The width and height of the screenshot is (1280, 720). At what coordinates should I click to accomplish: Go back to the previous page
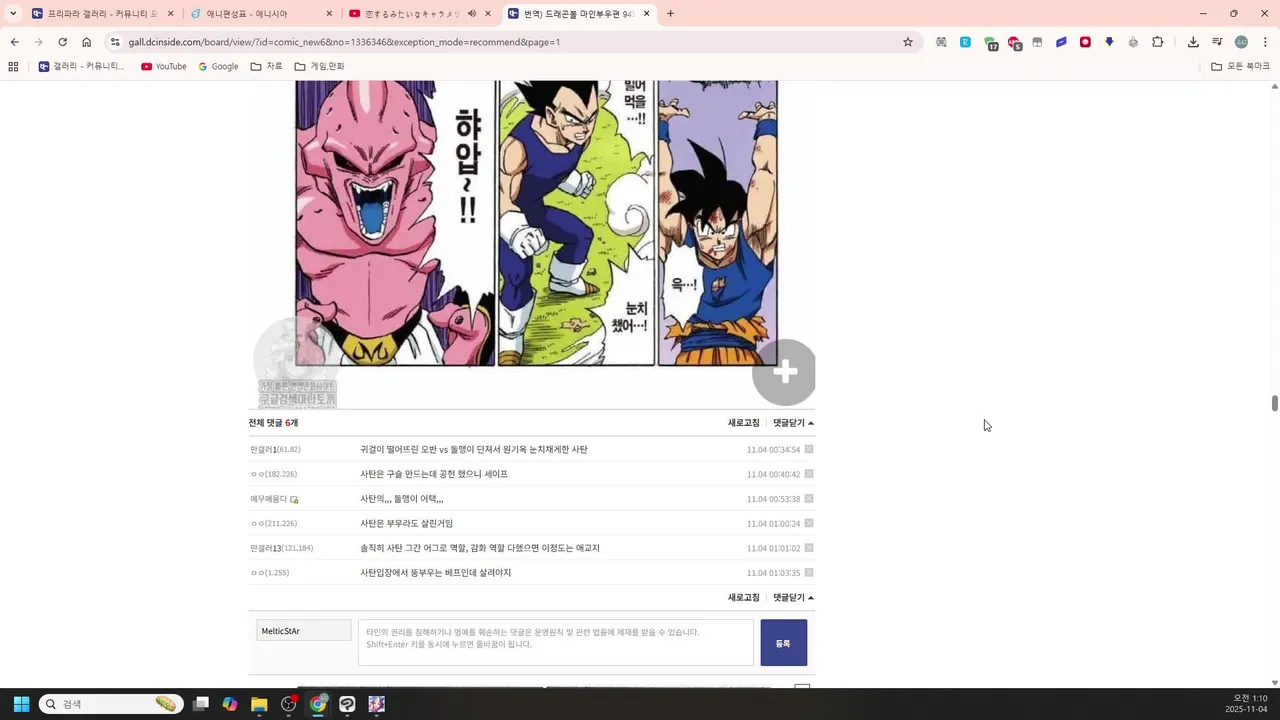[x=14, y=42]
